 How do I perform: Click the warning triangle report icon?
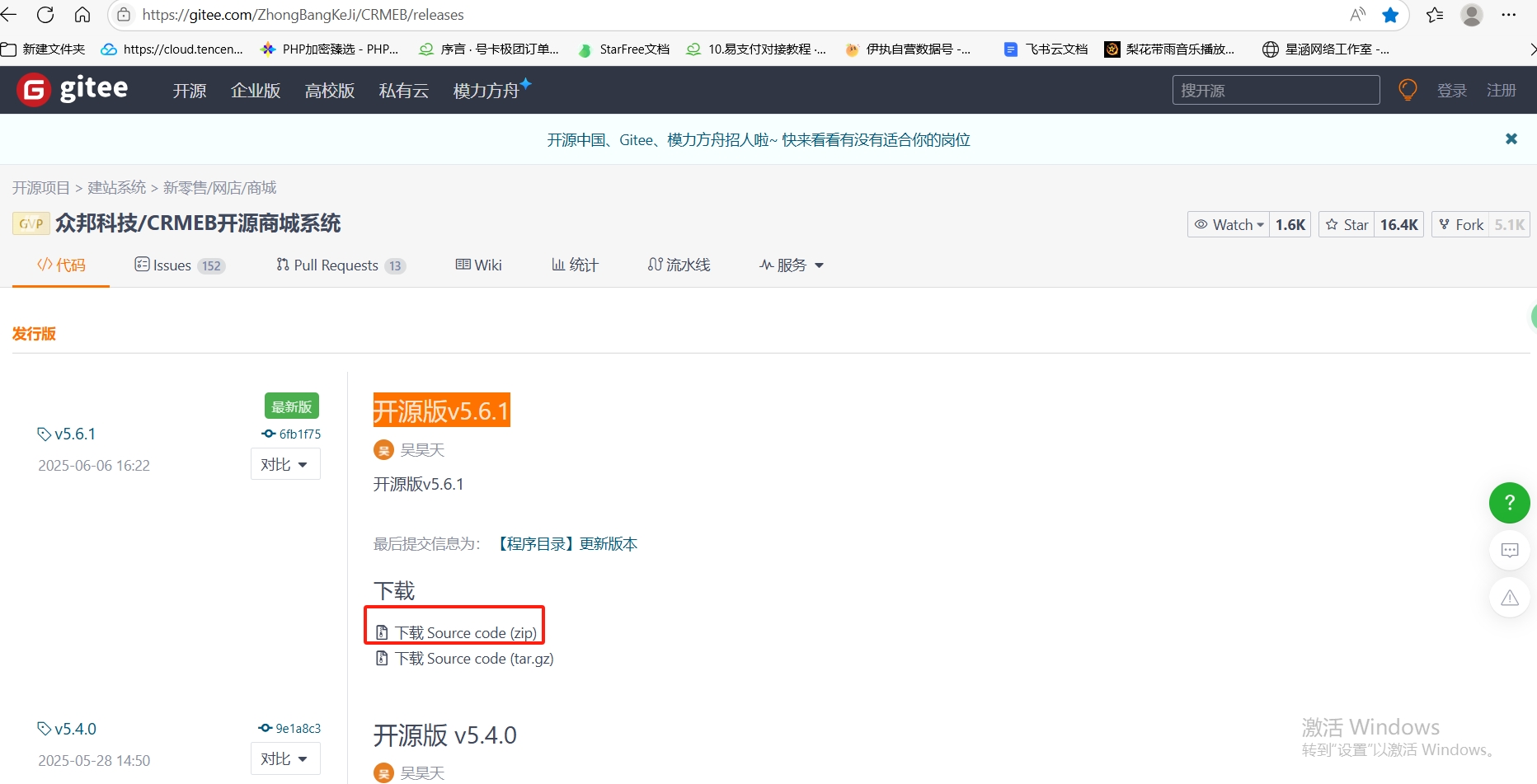[1510, 598]
